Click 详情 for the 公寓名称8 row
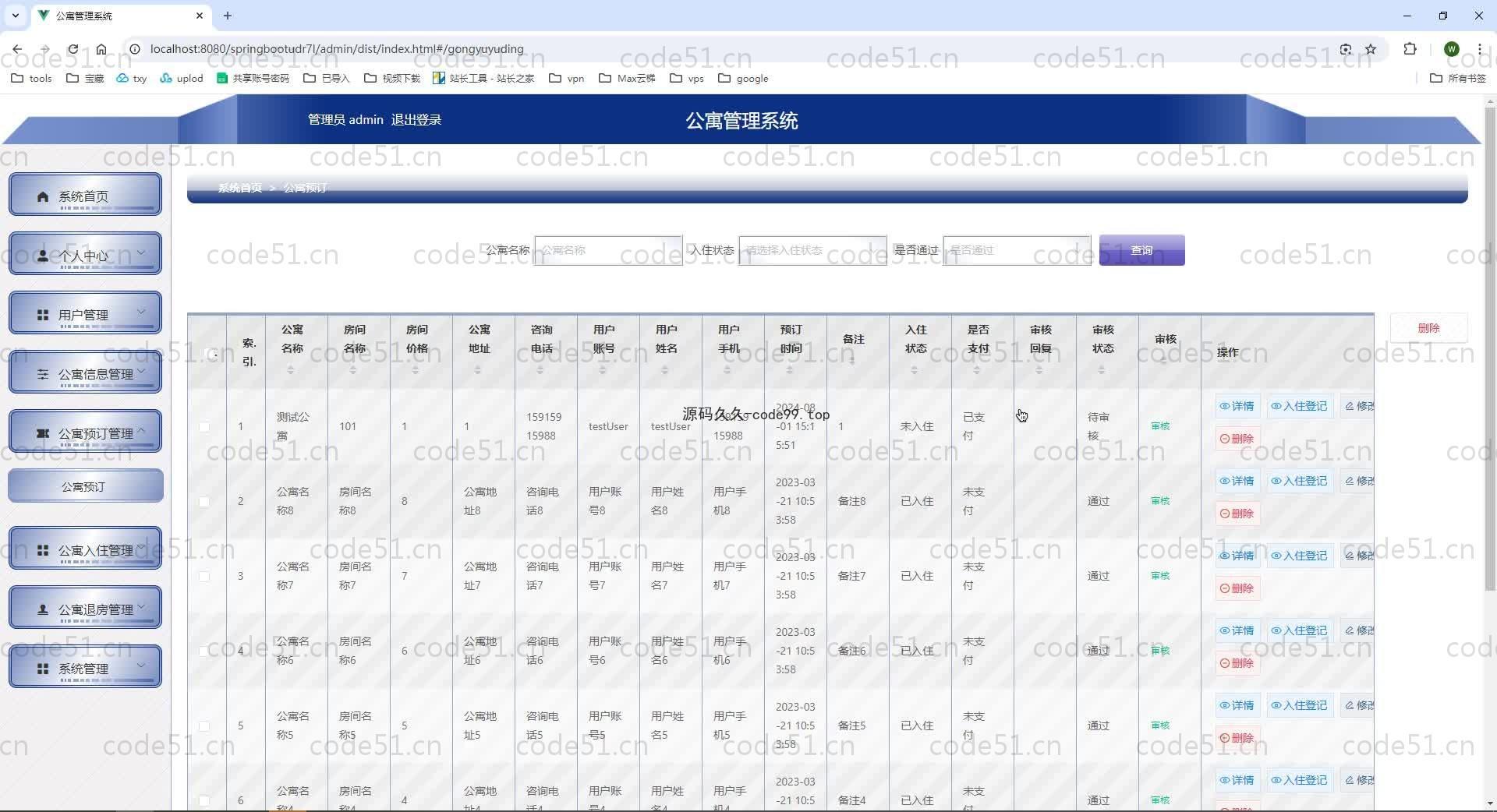This screenshot has height=812, width=1497. 1237,481
